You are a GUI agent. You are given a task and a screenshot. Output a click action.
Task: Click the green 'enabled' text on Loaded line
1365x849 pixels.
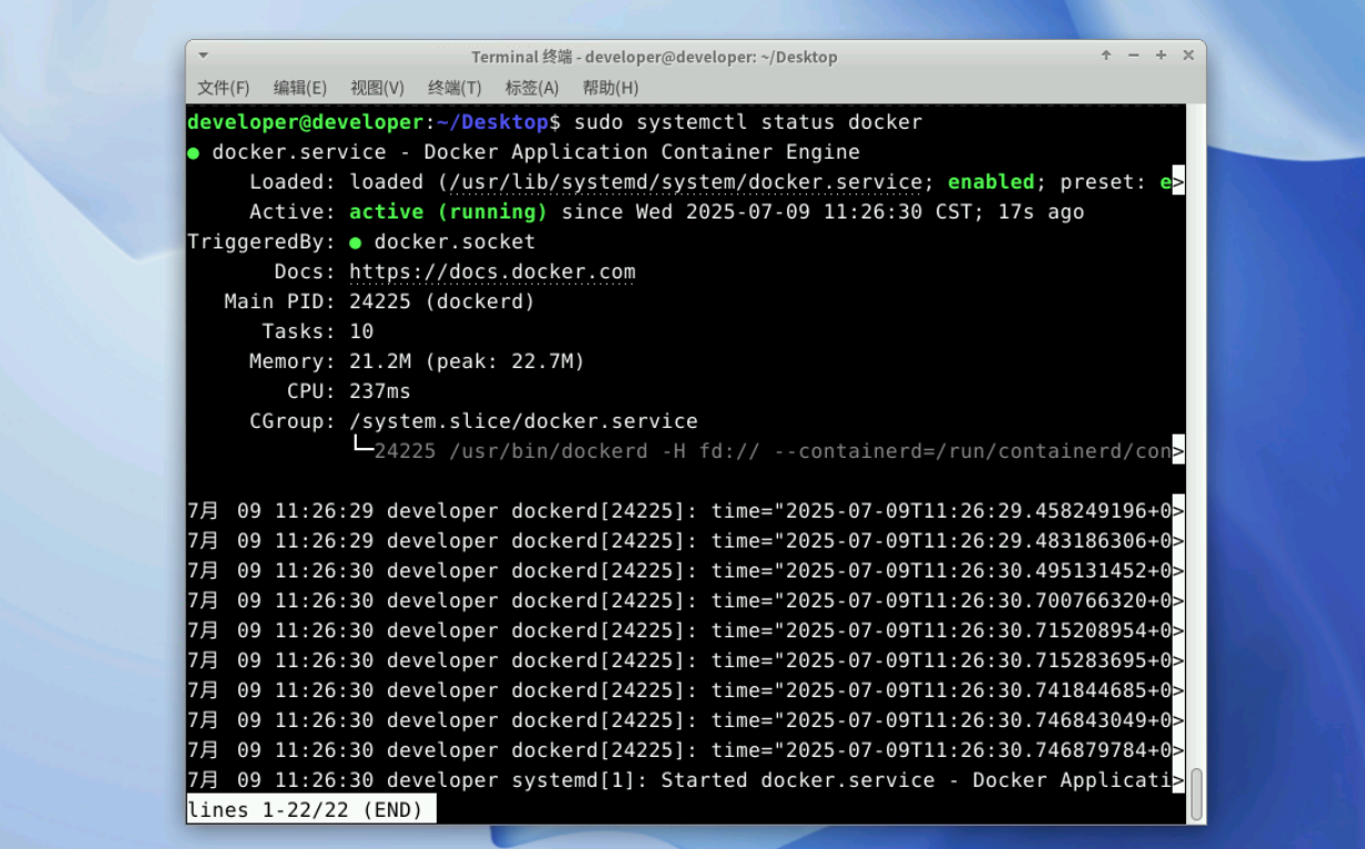point(991,182)
